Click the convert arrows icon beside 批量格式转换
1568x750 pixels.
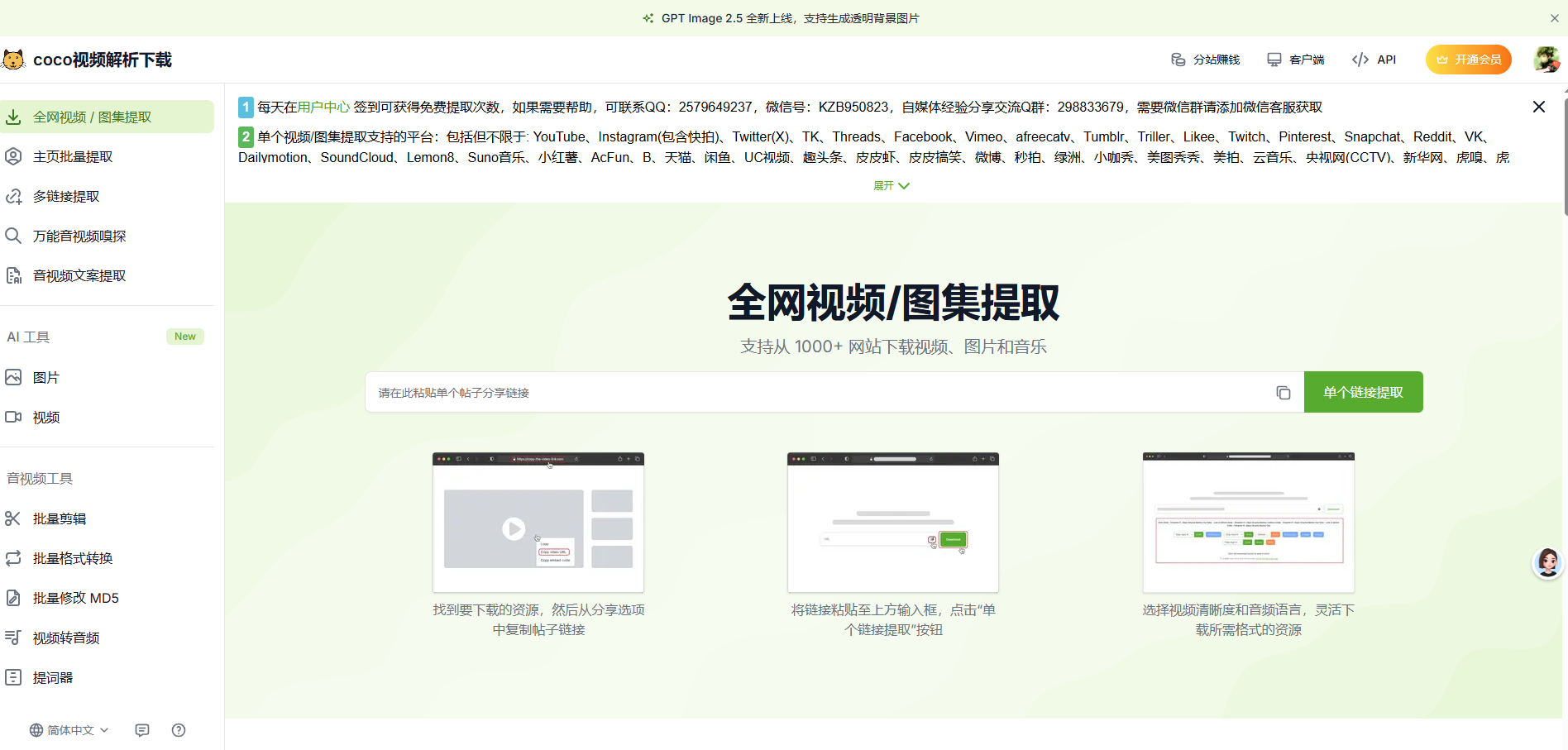[x=13, y=559]
